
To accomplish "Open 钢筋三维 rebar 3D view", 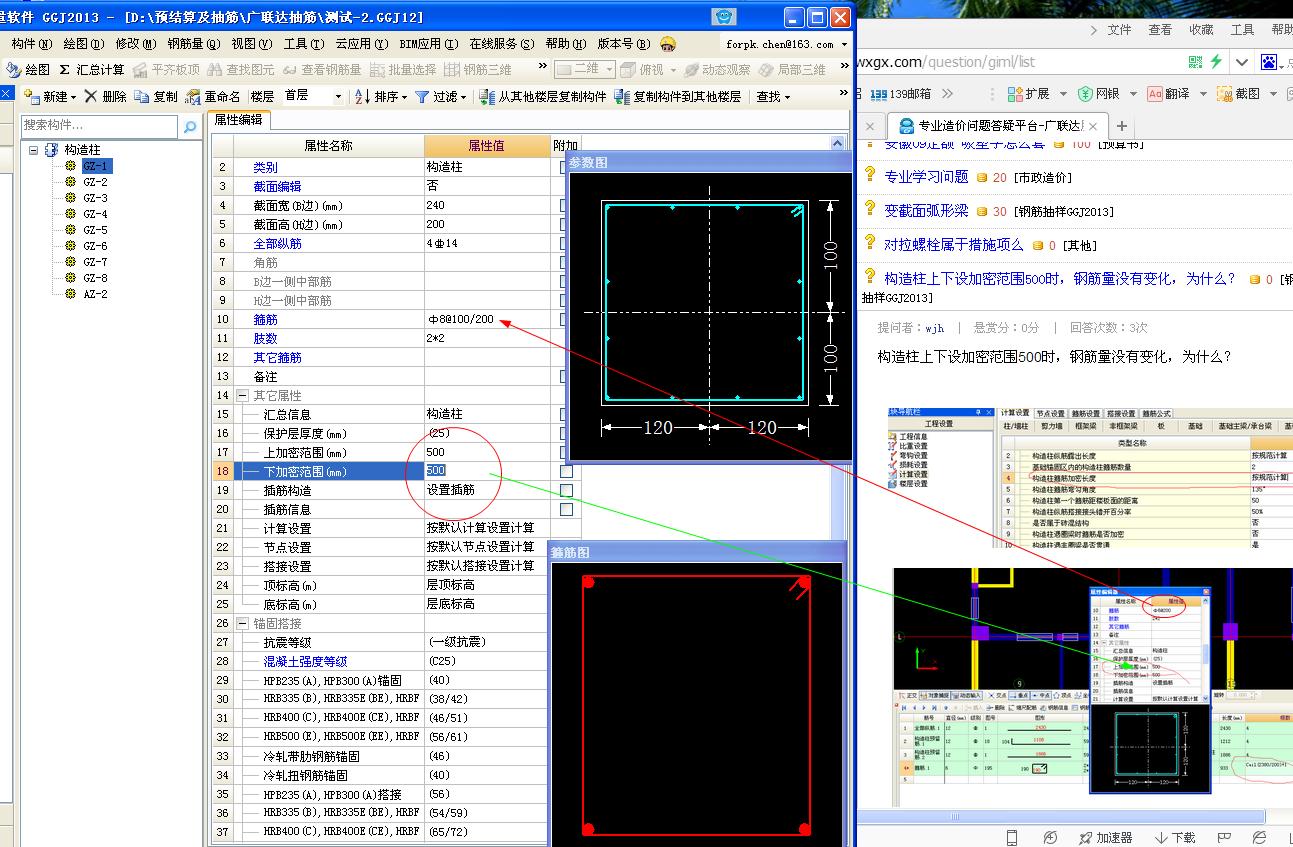I will (x=479, y=70).
